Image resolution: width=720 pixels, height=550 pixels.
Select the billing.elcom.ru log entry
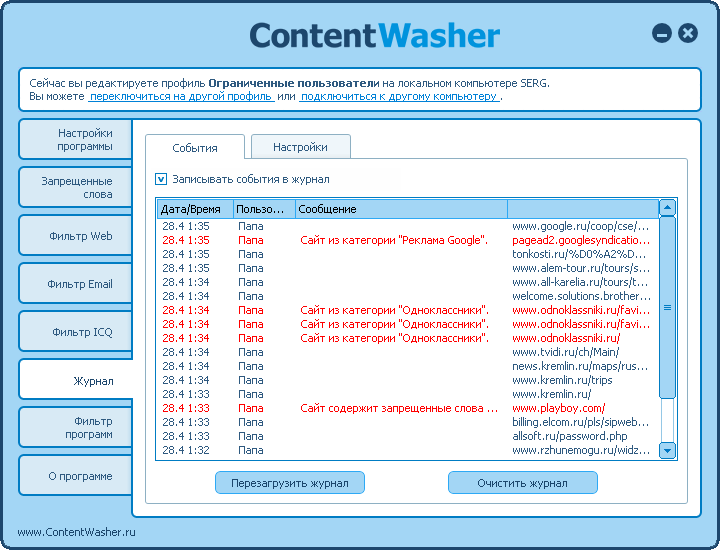407,422
